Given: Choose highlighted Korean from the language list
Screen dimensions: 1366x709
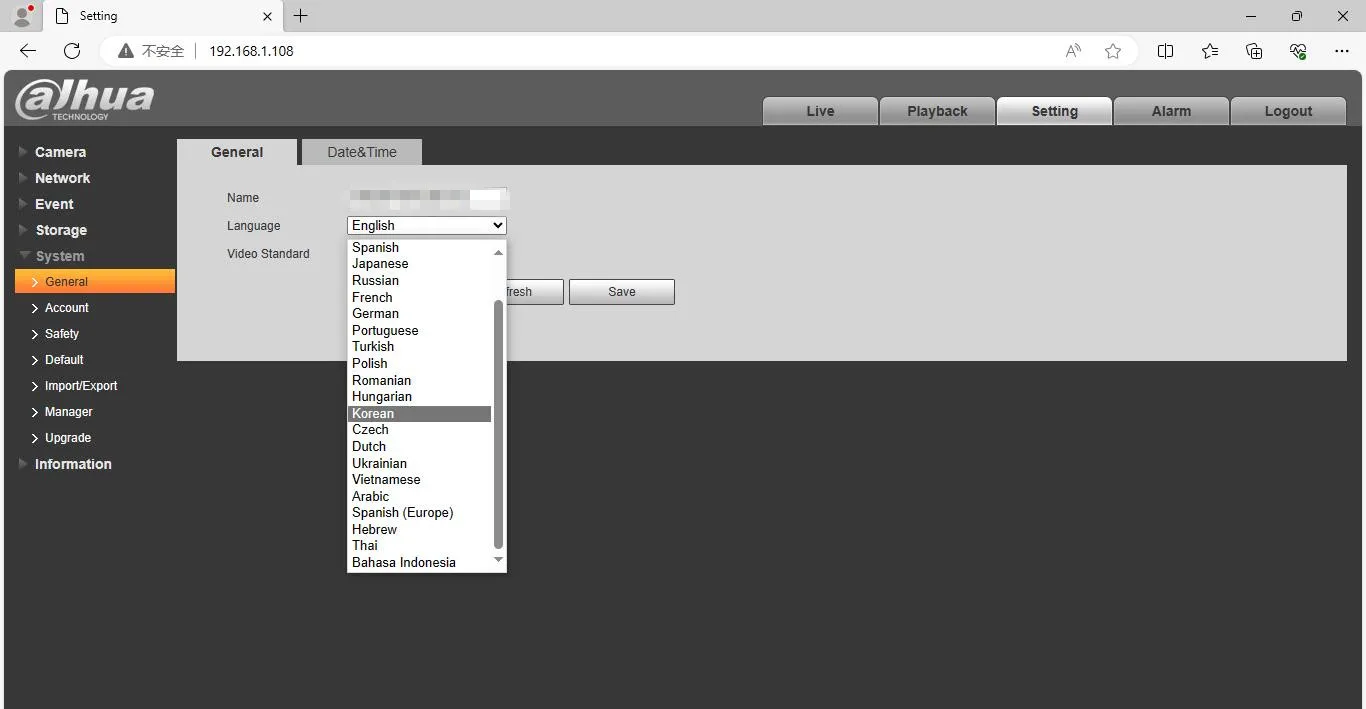Looking at the screenshot, I should [x=420, y=414].
